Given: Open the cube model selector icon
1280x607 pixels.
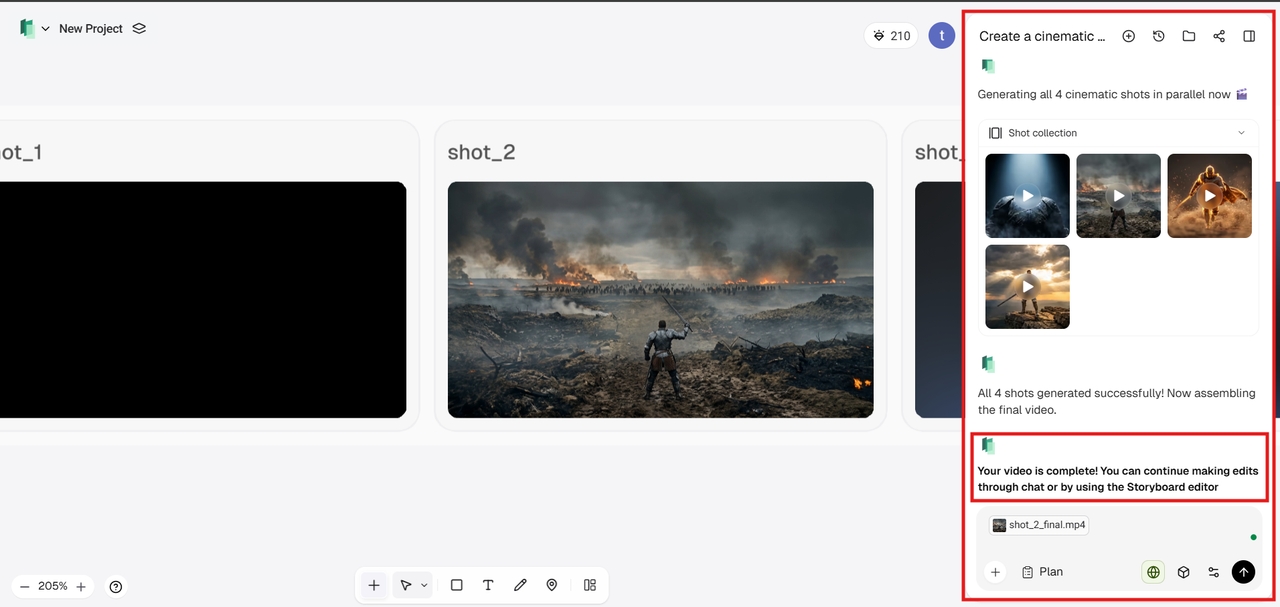Looking at the screenshot, I should [x=1183, y=572].
